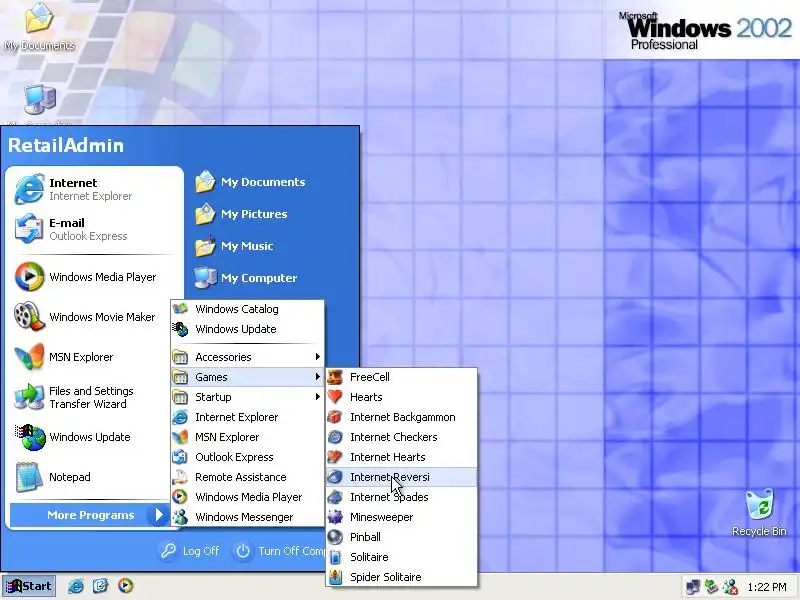
Task: Click the taskbar clock showing 1:22 PM
Action: [767, 587]
